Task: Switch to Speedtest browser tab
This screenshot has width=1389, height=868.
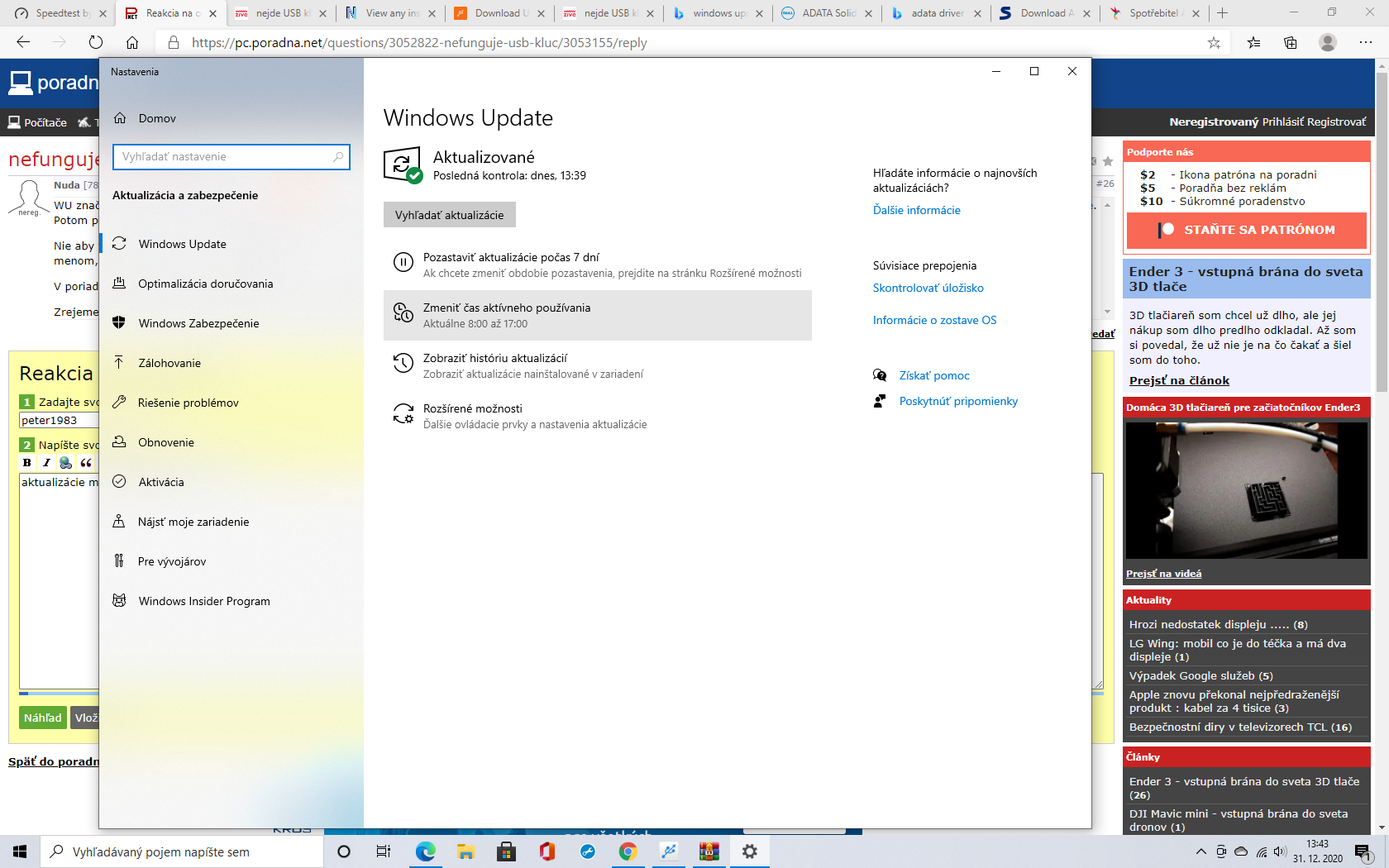Action: pos(60,13)
